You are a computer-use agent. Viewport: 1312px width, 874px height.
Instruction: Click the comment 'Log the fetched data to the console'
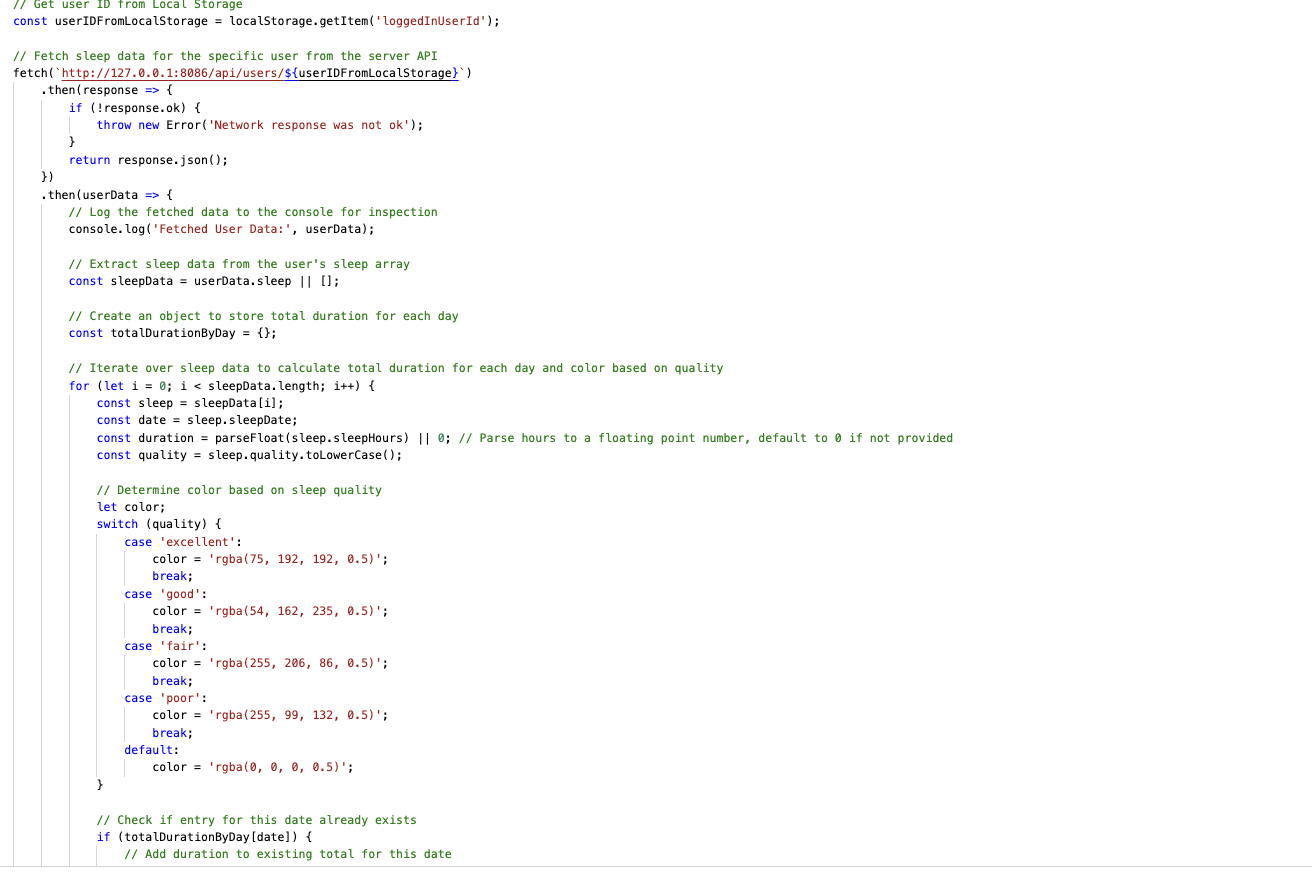(253, 212)
